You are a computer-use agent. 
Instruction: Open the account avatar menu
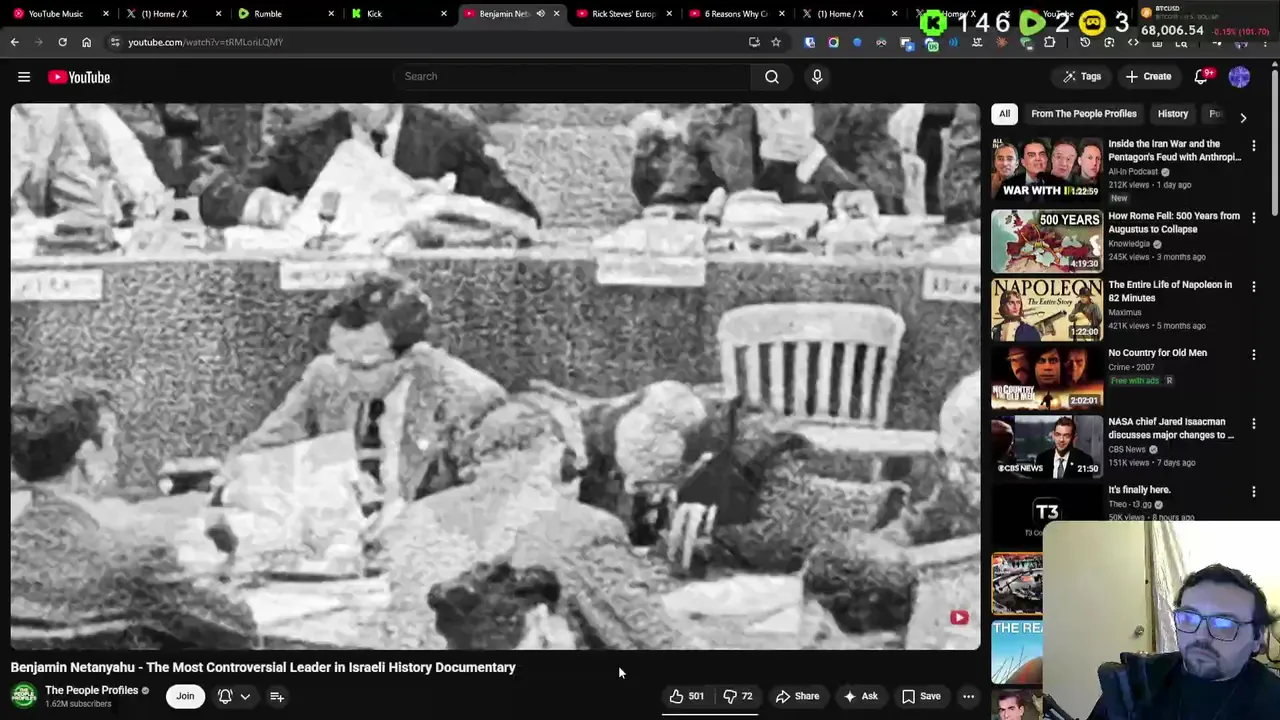pyautogui.click(x=1239, y=77)
